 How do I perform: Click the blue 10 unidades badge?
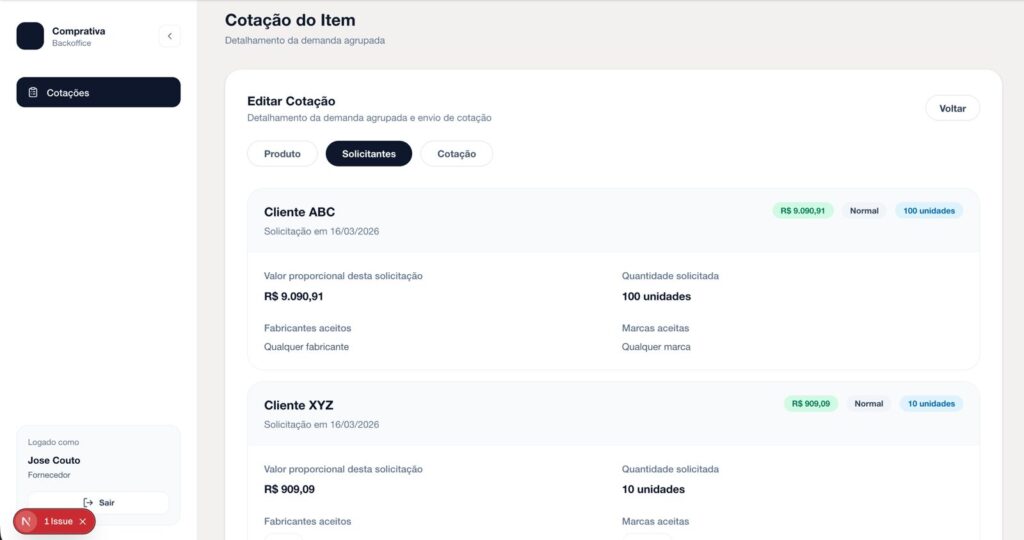pyautogui.click(x=931, y=404)
